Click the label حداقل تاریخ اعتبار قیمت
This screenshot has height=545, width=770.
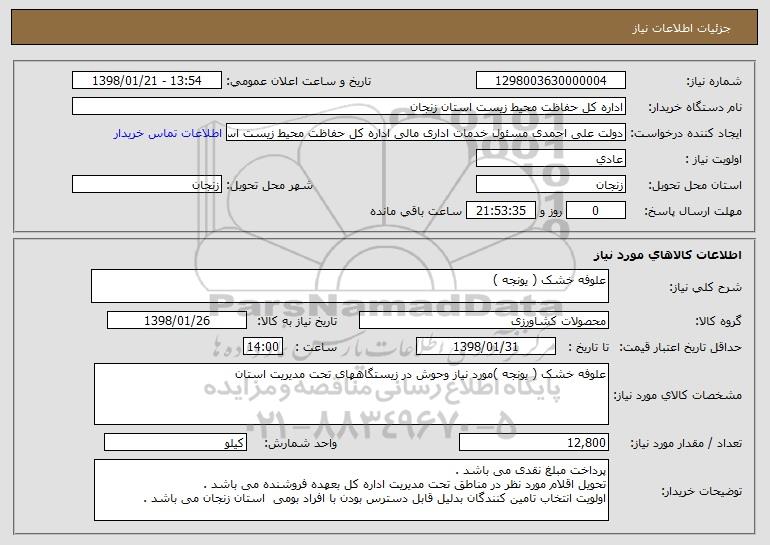(680, 347)
